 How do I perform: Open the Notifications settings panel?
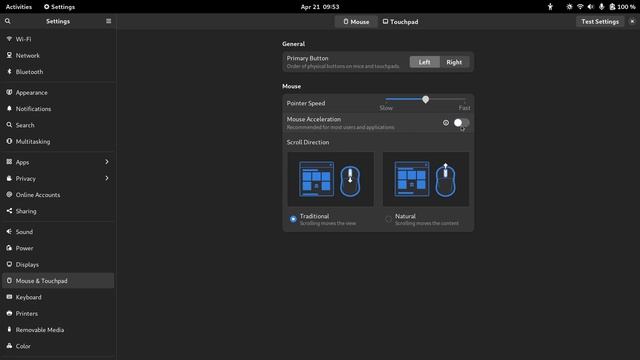[x=58, y=109]
